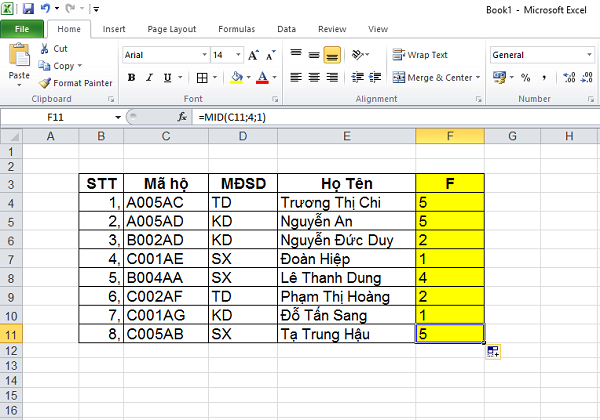Screen dimensions: 600x420
Task: Open the Merge & Center dropdown arrow
Action: click(479, 77)
